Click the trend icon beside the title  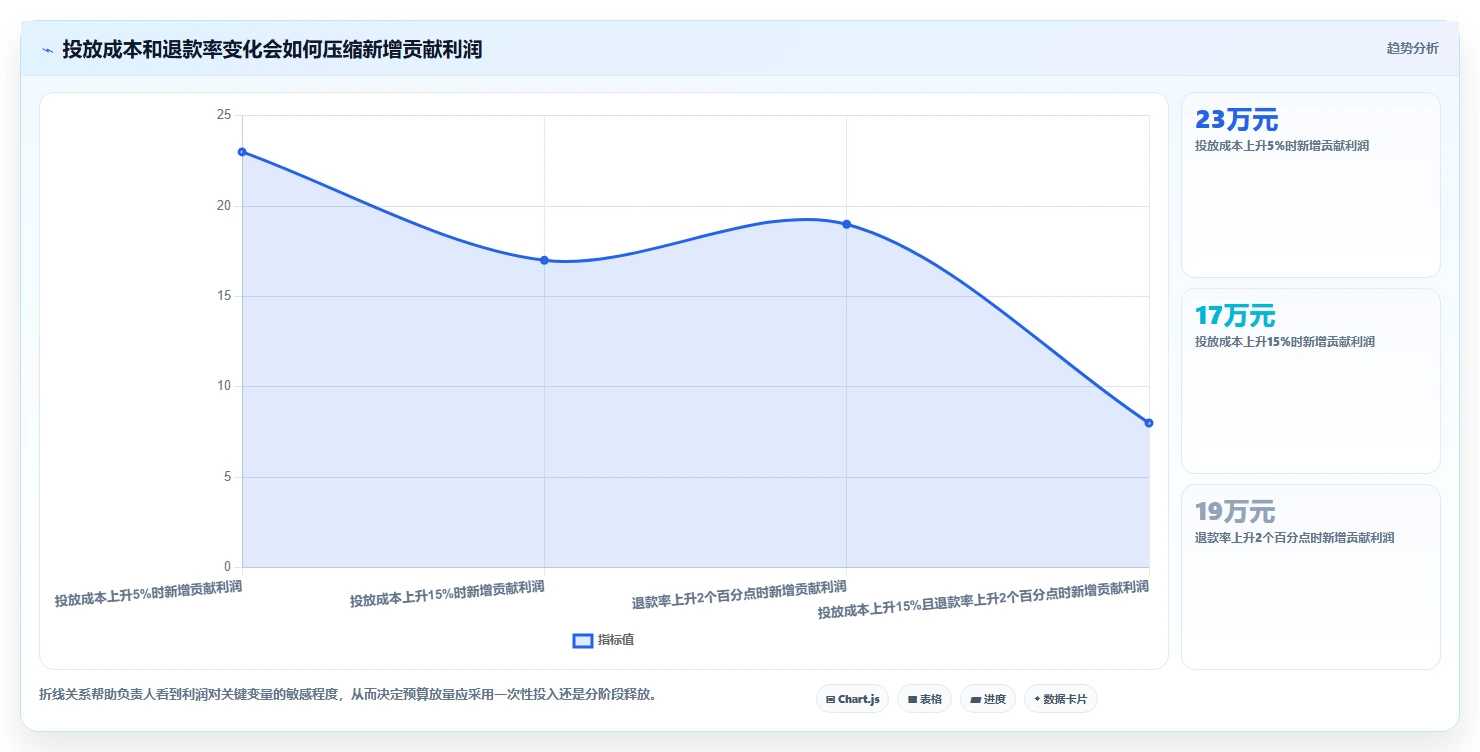(48, 49)
